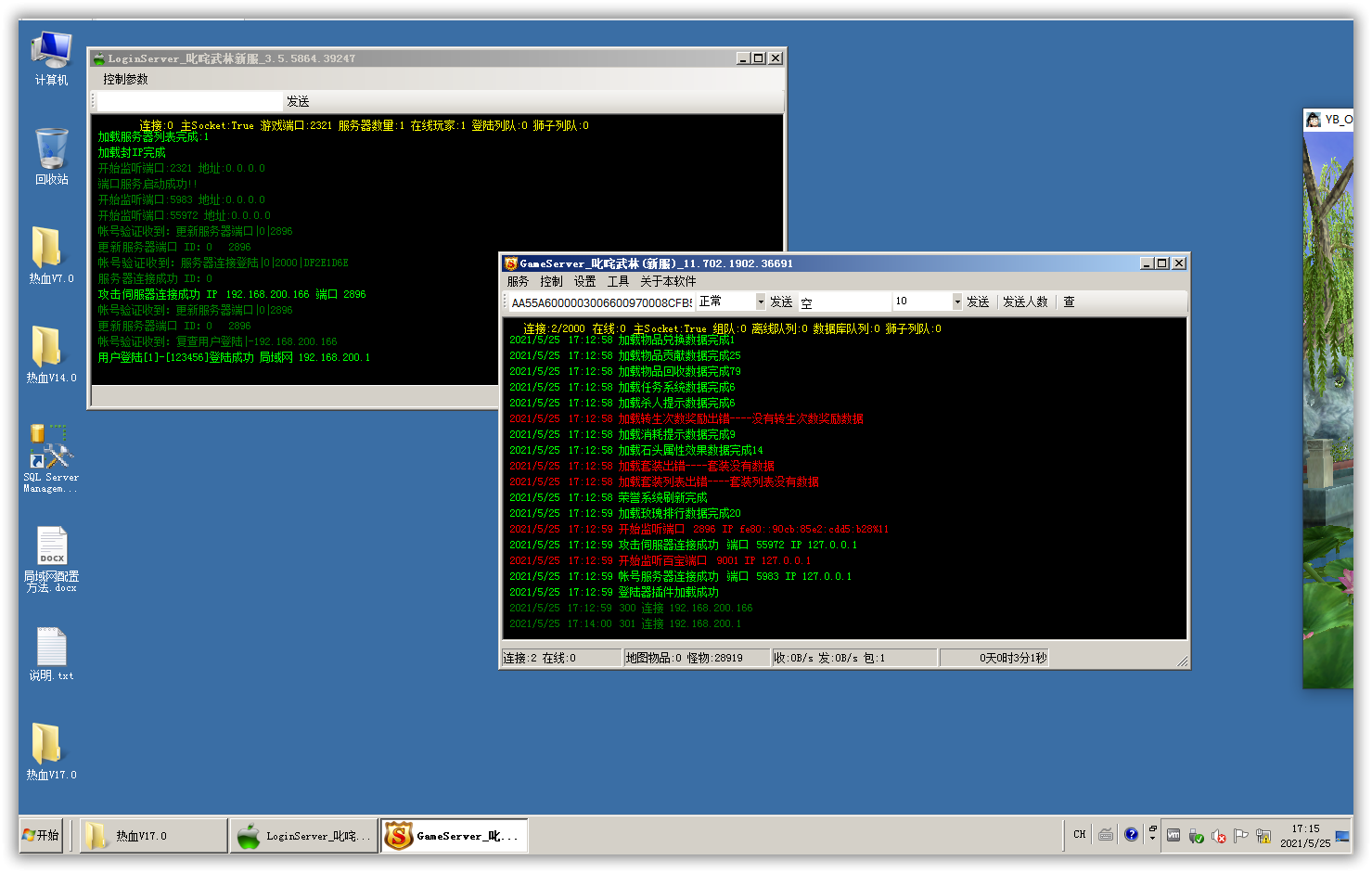Open the 回收站 recycle bin icon

pyautogui.click(x=51, y=157)
